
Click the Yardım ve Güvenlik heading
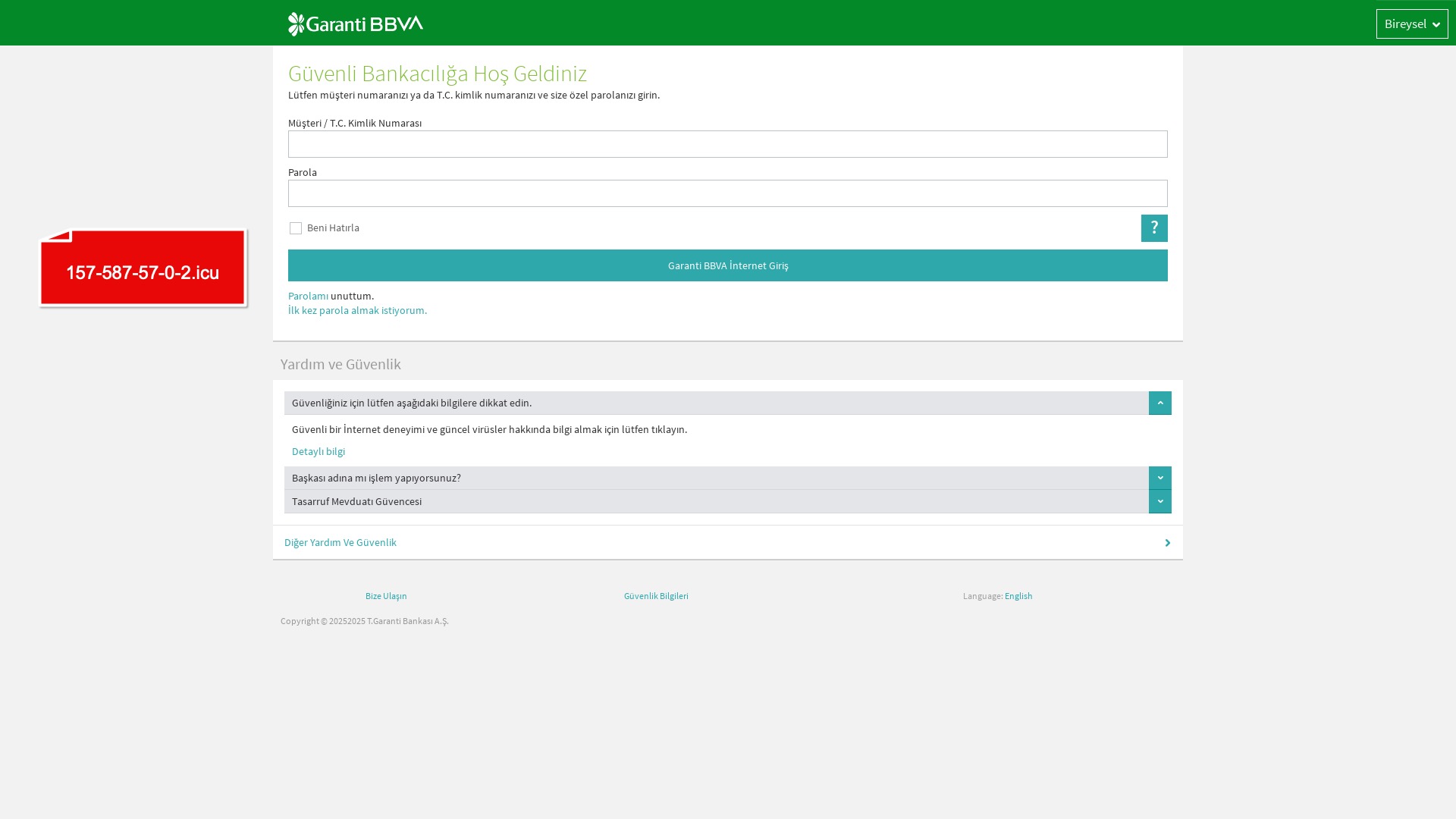[340, 364]
